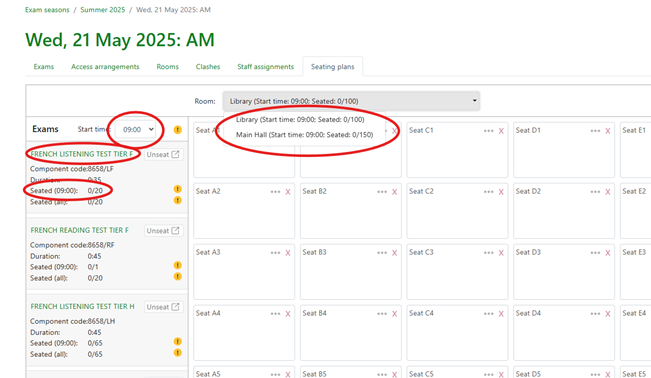The height and width of the screenshot is (378, 651).
Task: Remove Seat A3 with its X icon
Action: tap(288, 253)
